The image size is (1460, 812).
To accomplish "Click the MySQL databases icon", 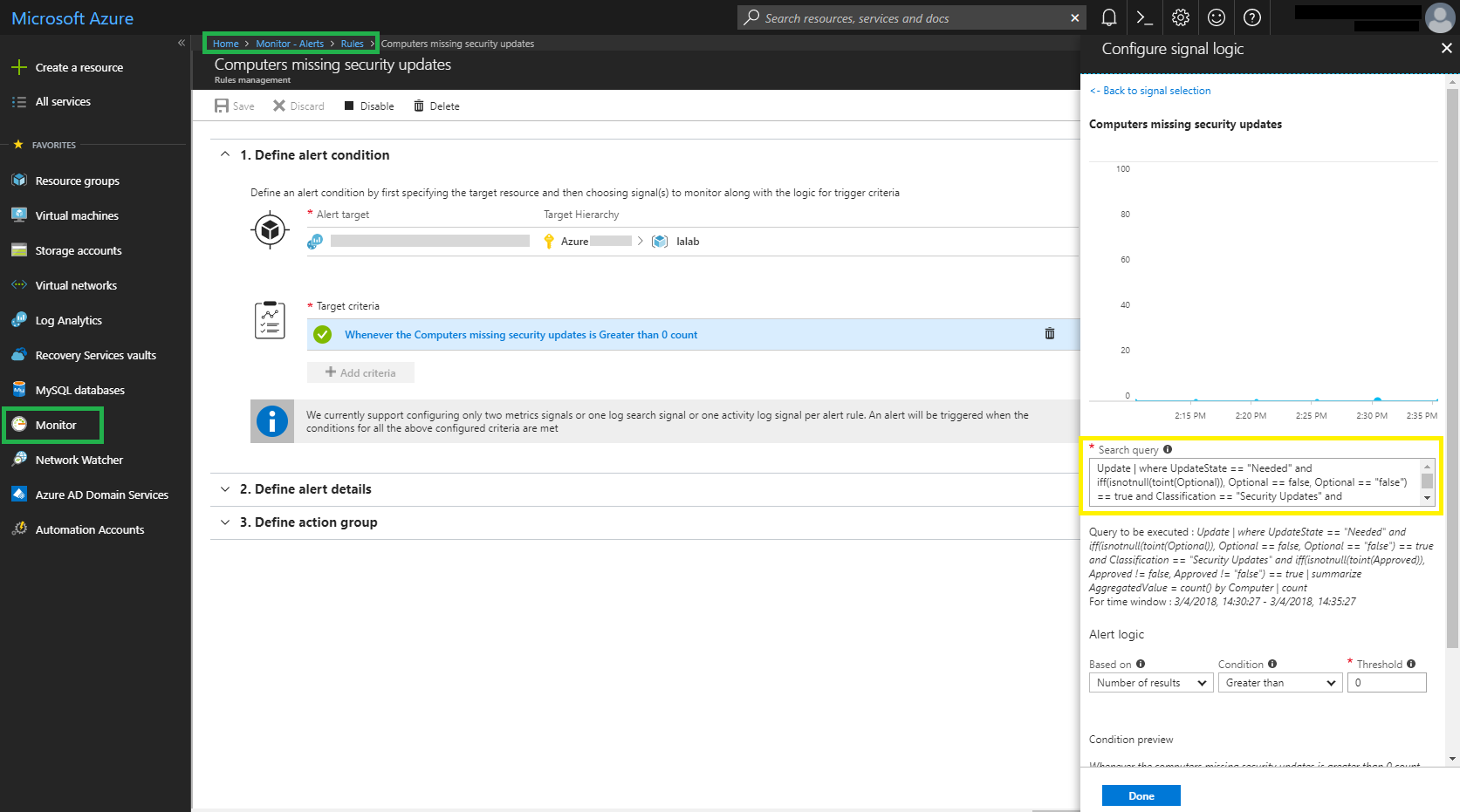I will (x=19, y=389).
